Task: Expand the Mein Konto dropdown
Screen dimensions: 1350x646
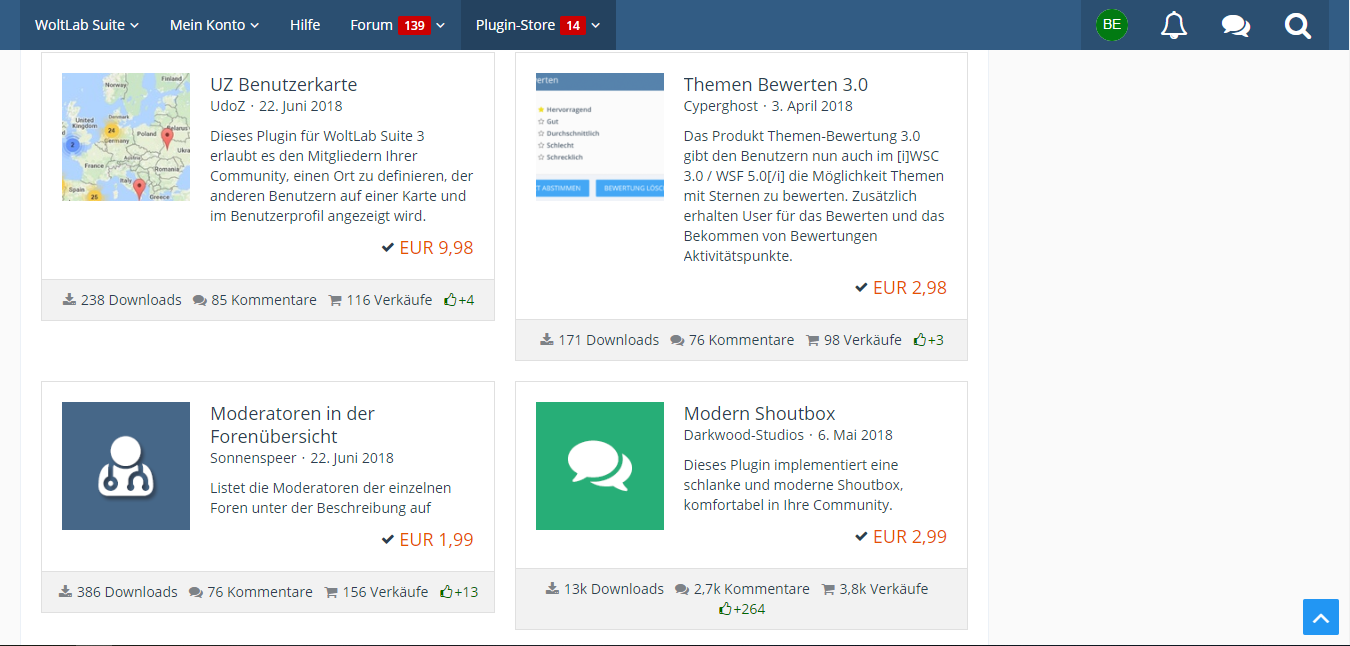Action: pos(214,25)
